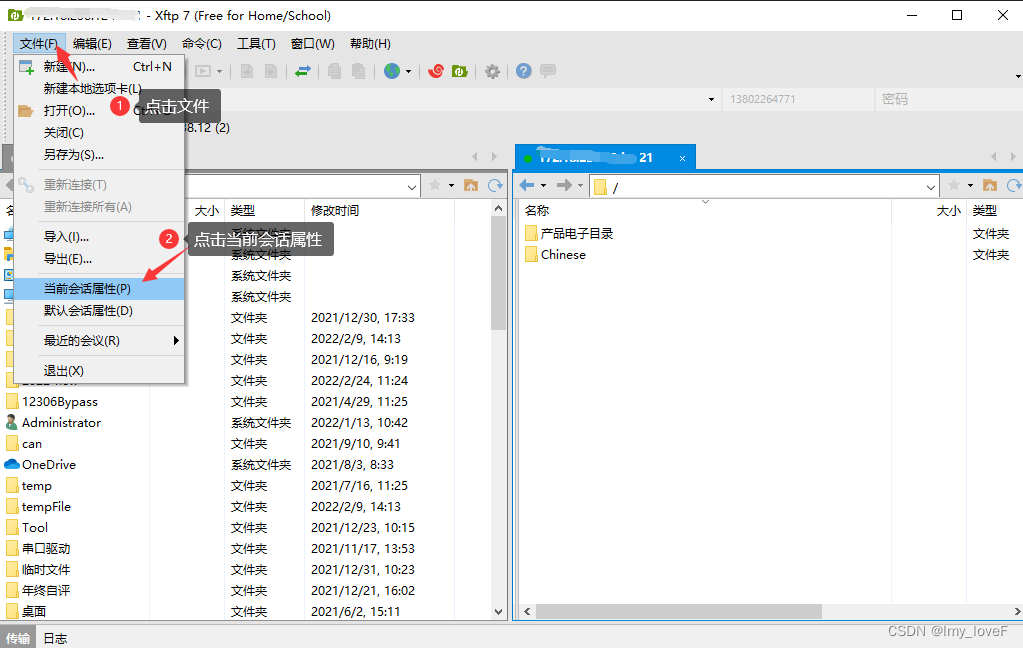1023x648 pixels.
Task: Click the blue help question icon
Action: point(523,71)
